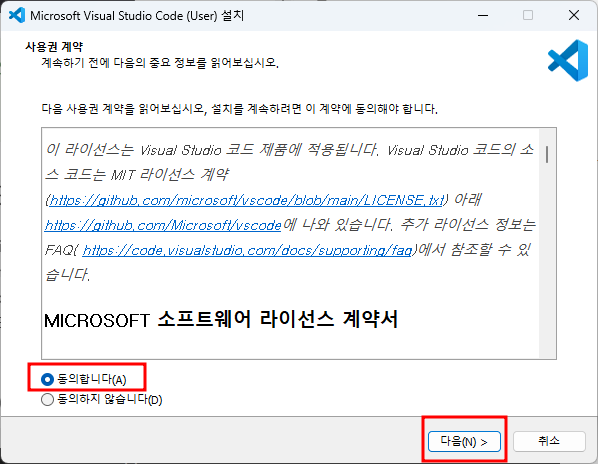
Task: Open the LICENSE.txt GitHub link
Action: pyautogui.click(x=247, y=200)
